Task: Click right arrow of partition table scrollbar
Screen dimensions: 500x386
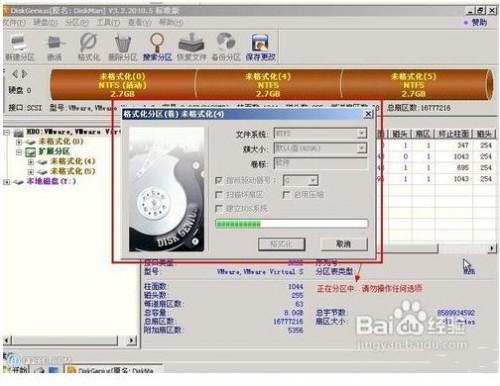Action: pos(492,248)
